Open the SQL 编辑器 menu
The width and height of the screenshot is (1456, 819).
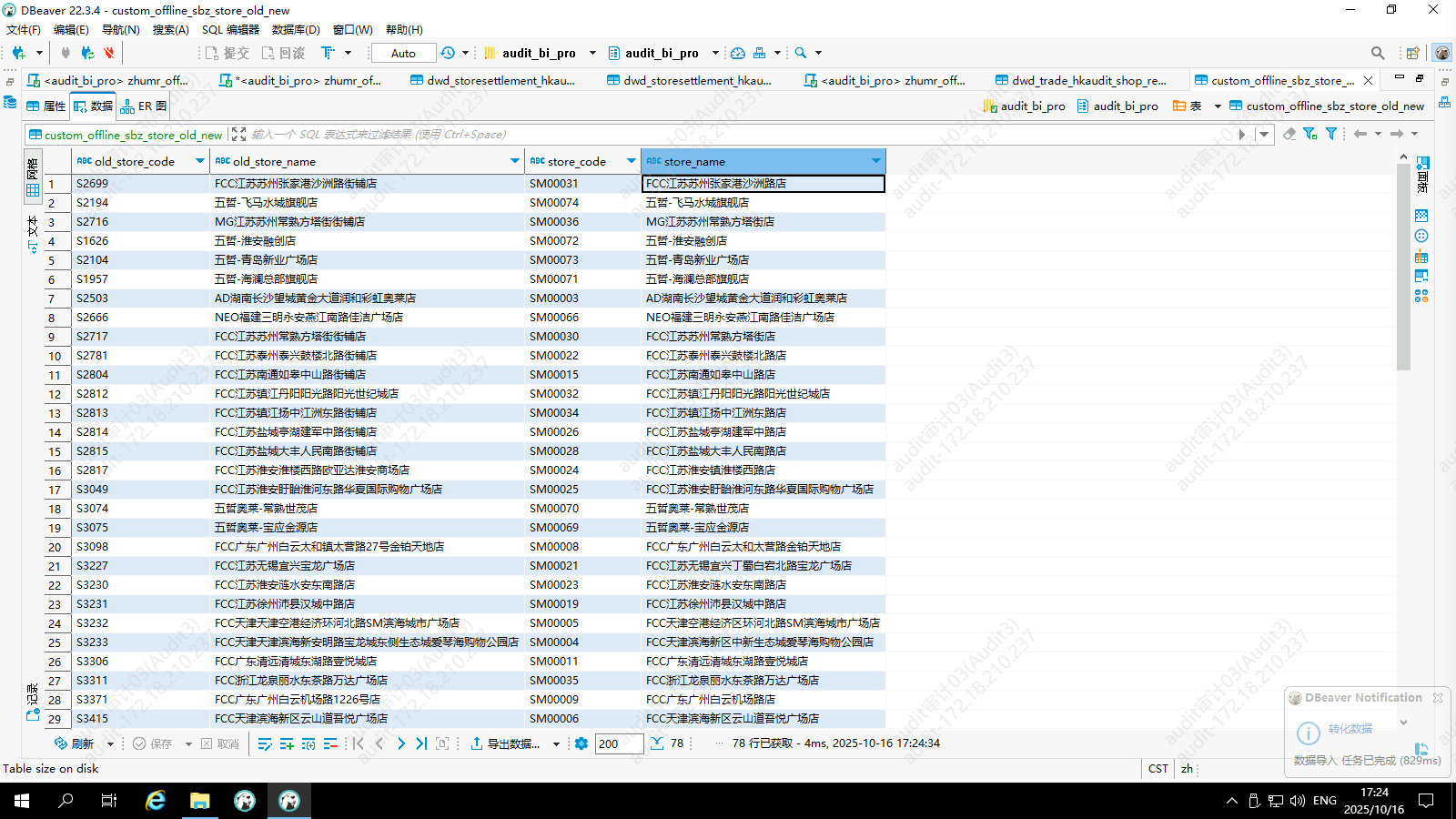230,29
